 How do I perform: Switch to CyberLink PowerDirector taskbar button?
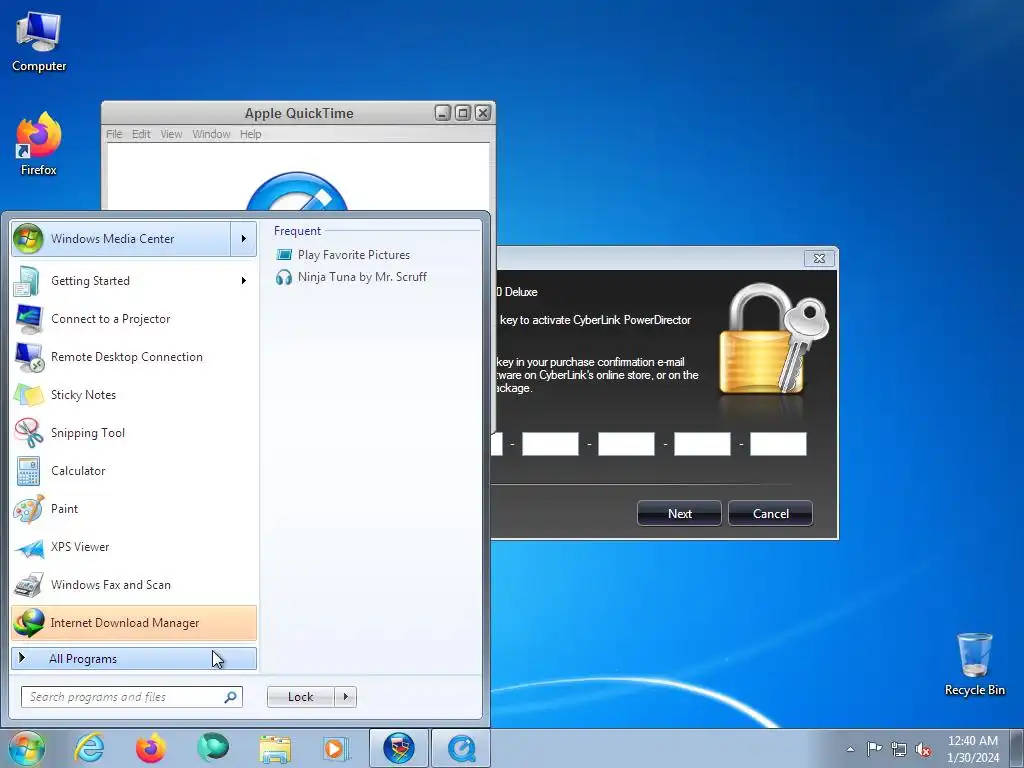pos(399,748)
